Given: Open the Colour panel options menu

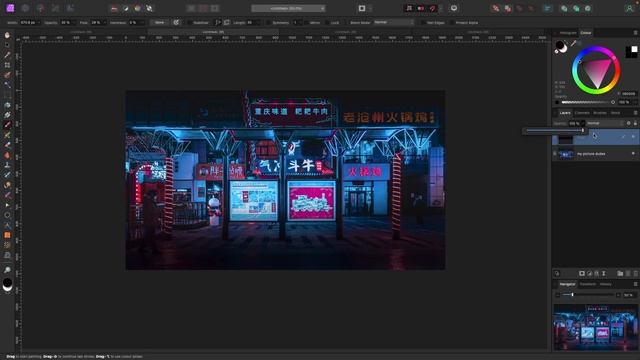Looking at the screenshot, I should pos(636,33).
